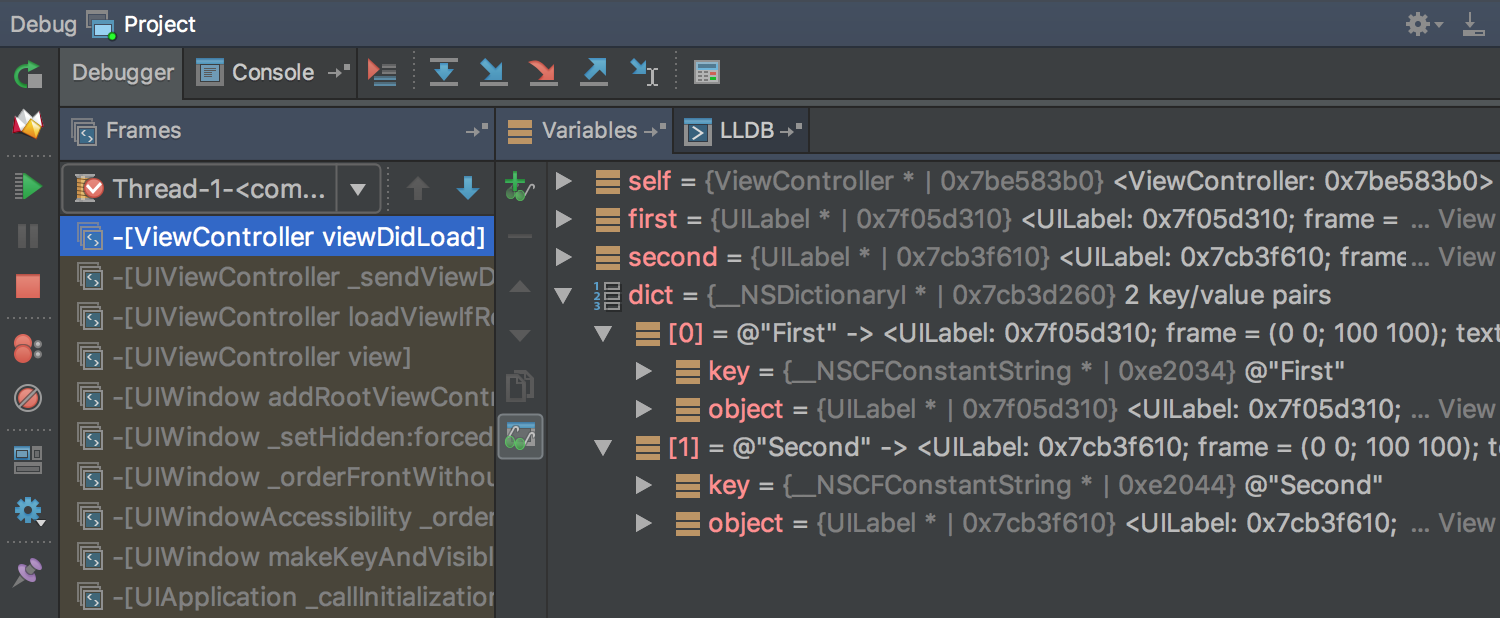
Task: Open the Thread-1 dropdown
Action: pyautogui.click(x=357, y=189)
